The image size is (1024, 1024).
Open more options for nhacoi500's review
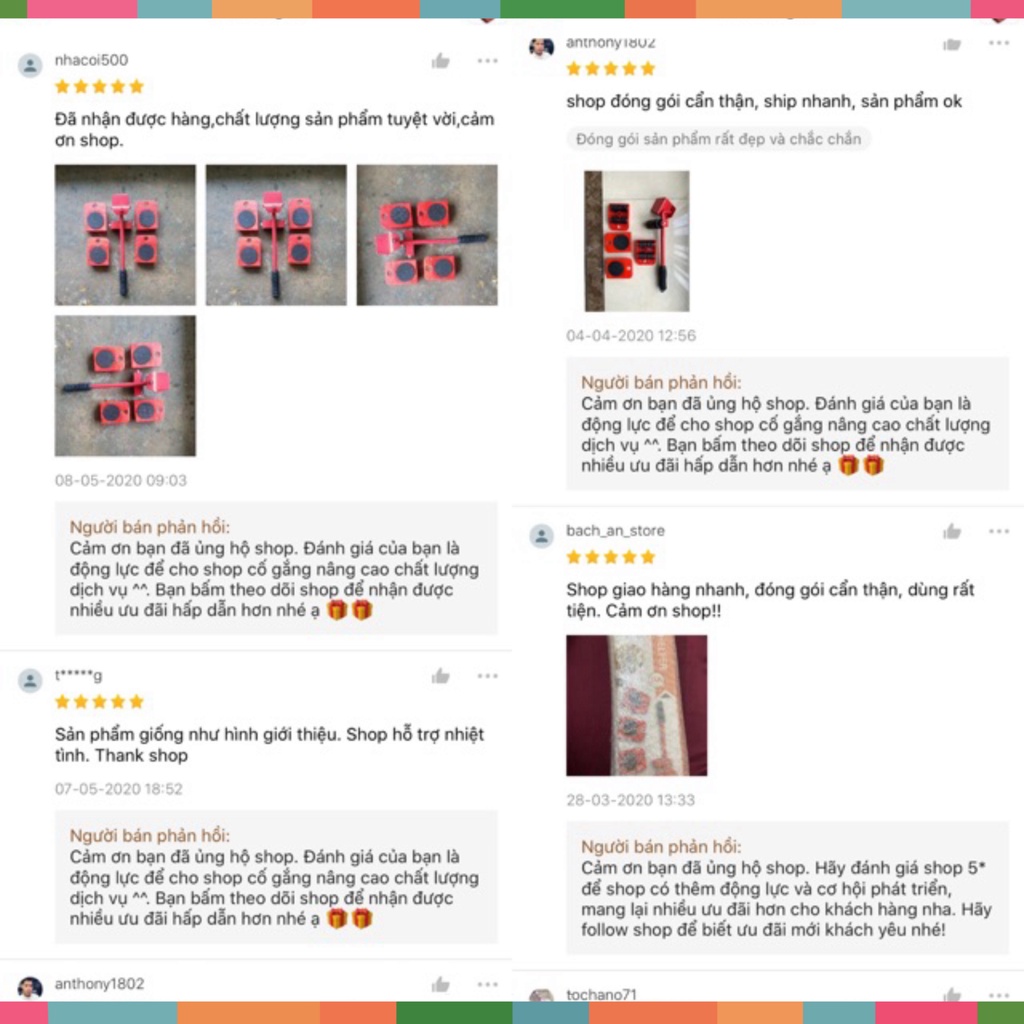pos(487,61)
